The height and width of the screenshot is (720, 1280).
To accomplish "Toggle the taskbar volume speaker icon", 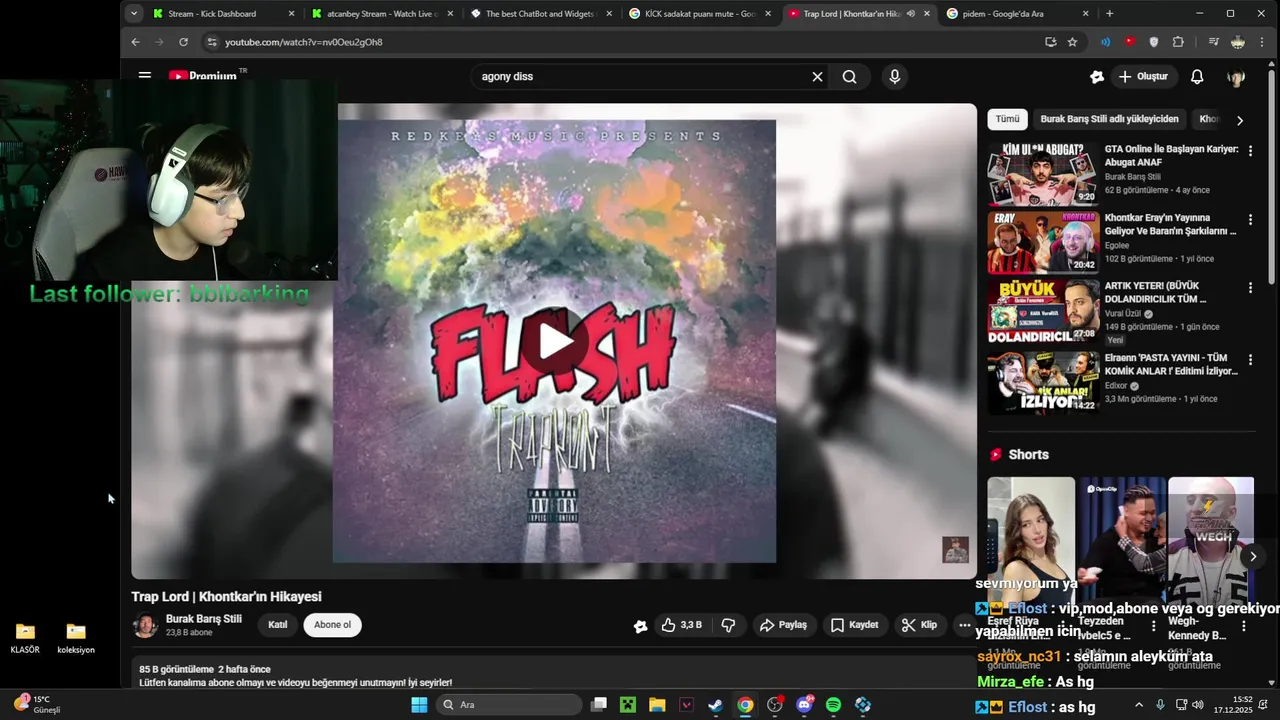I will click(x=1198, y=705).
